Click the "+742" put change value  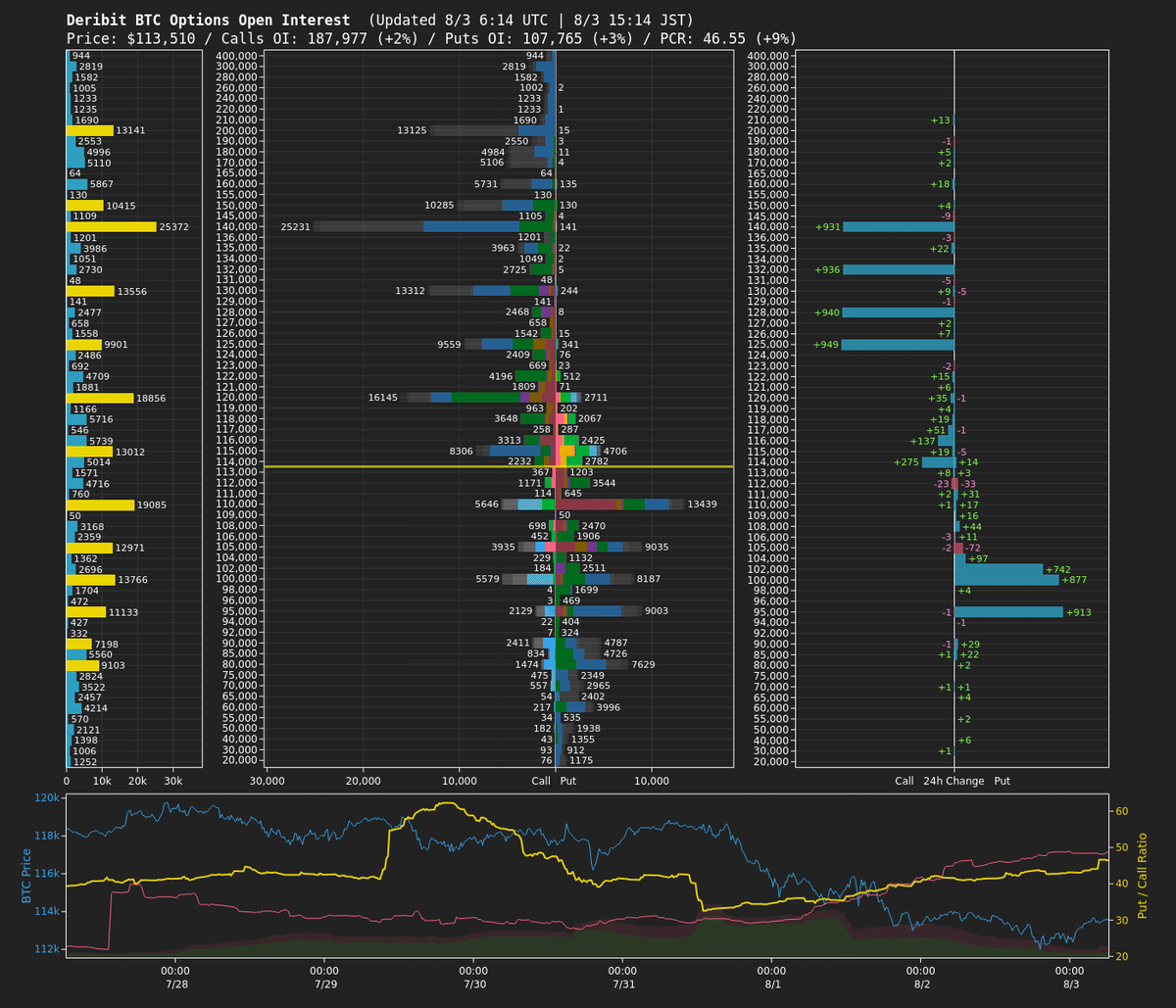1058,569
